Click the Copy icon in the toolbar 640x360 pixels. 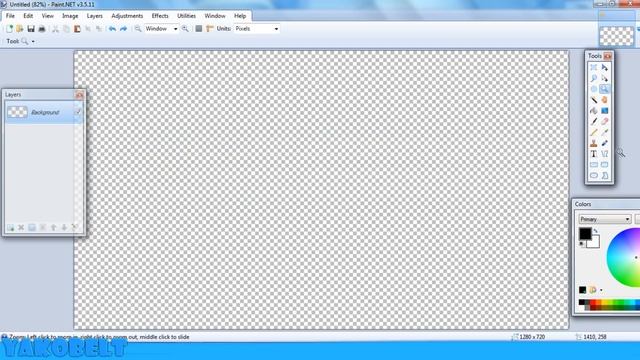pyautogui.click(x=66, y=29)
